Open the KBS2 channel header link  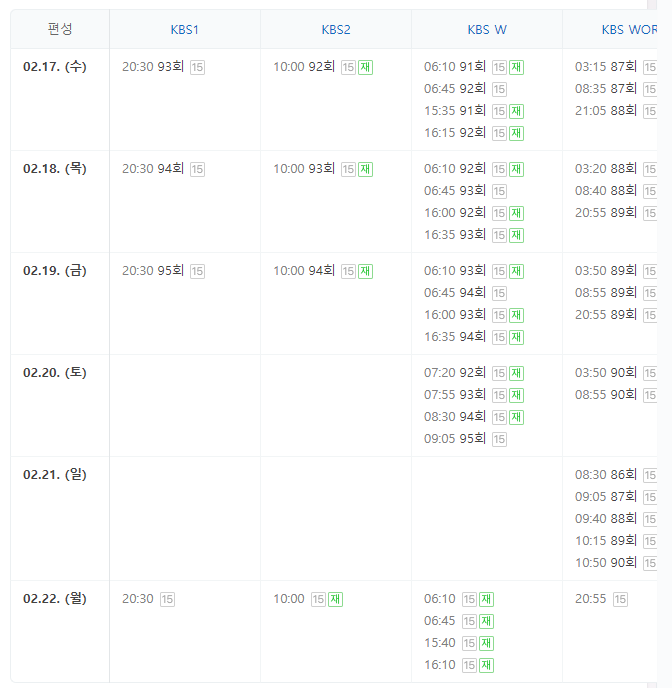(336, 30)
